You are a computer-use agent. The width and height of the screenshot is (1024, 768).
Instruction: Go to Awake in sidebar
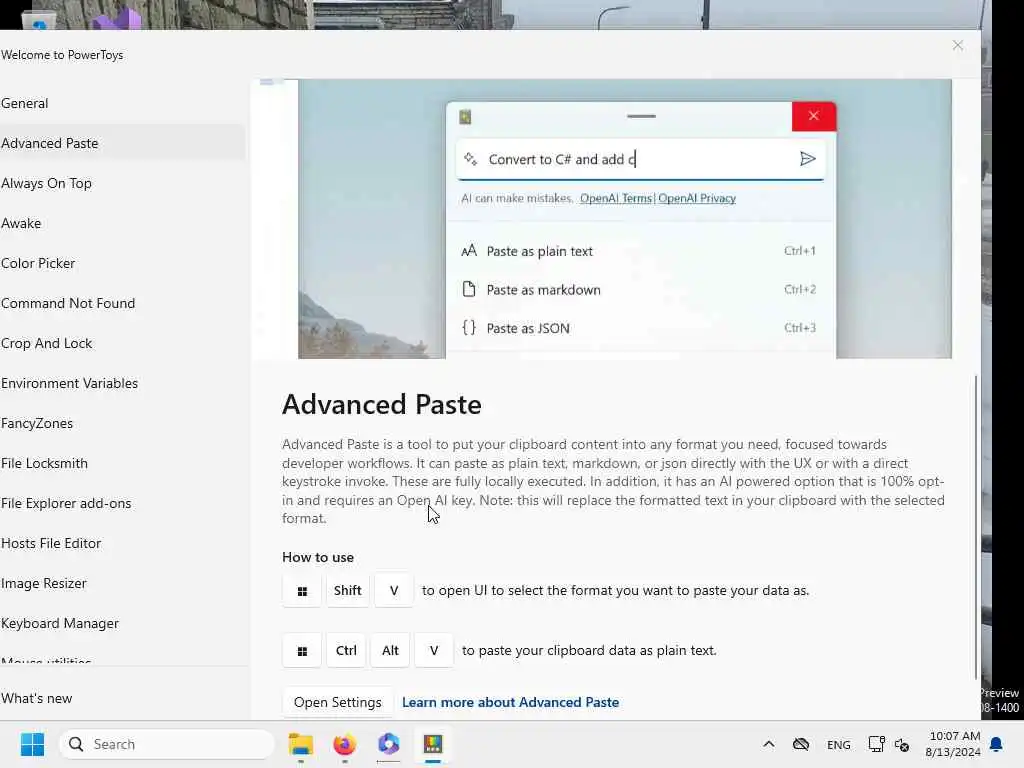tap(122, 223)
